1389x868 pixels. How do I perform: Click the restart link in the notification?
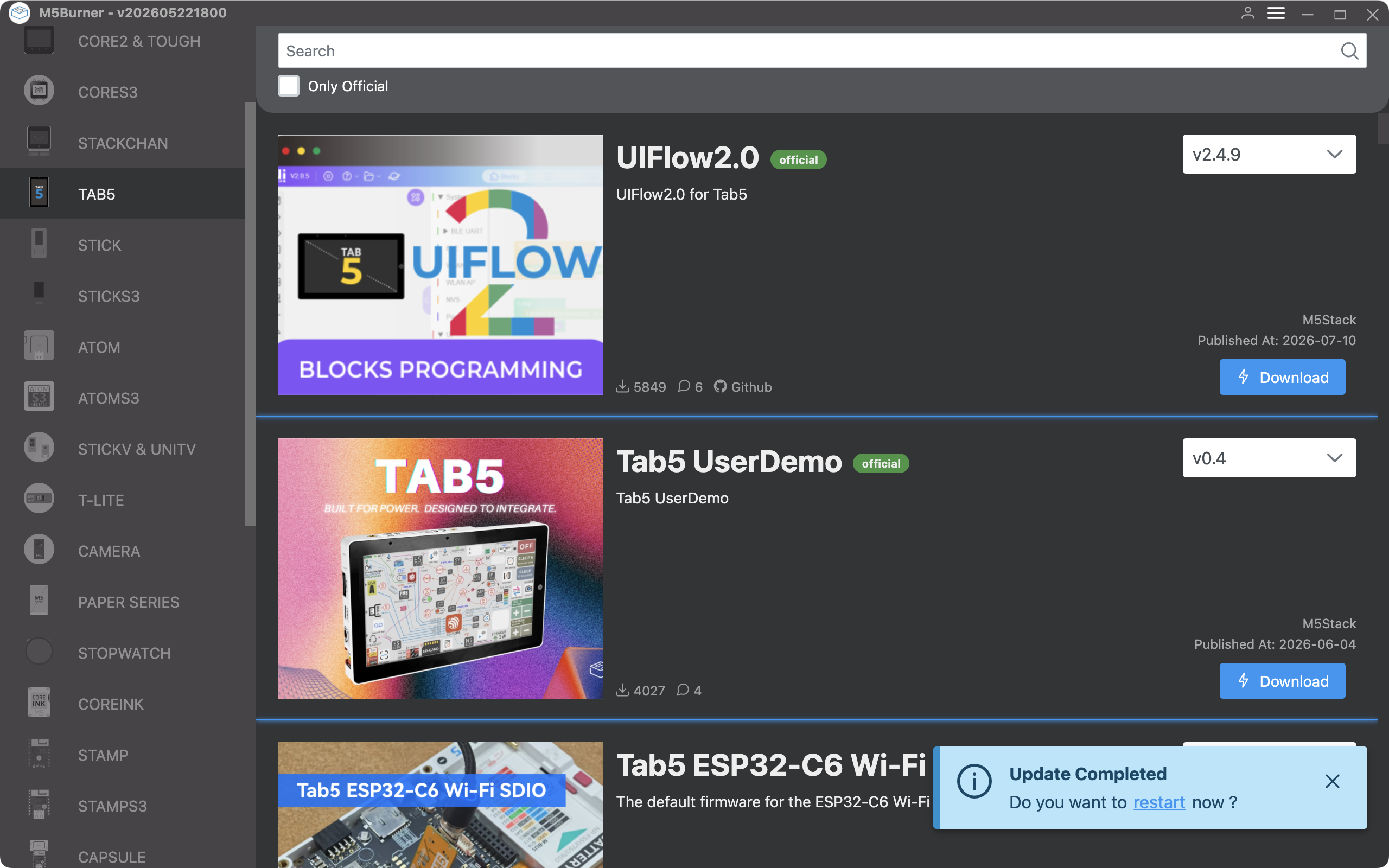coord(1159,802)
